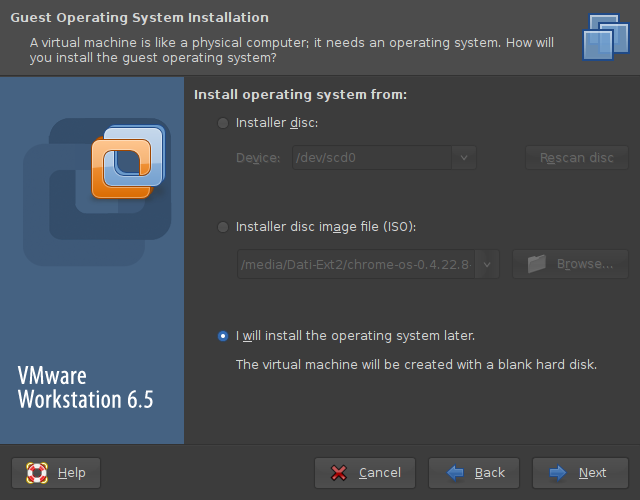Click the blank hard disk description text
This screenshot has width=640, height=500.
(416, 364)
